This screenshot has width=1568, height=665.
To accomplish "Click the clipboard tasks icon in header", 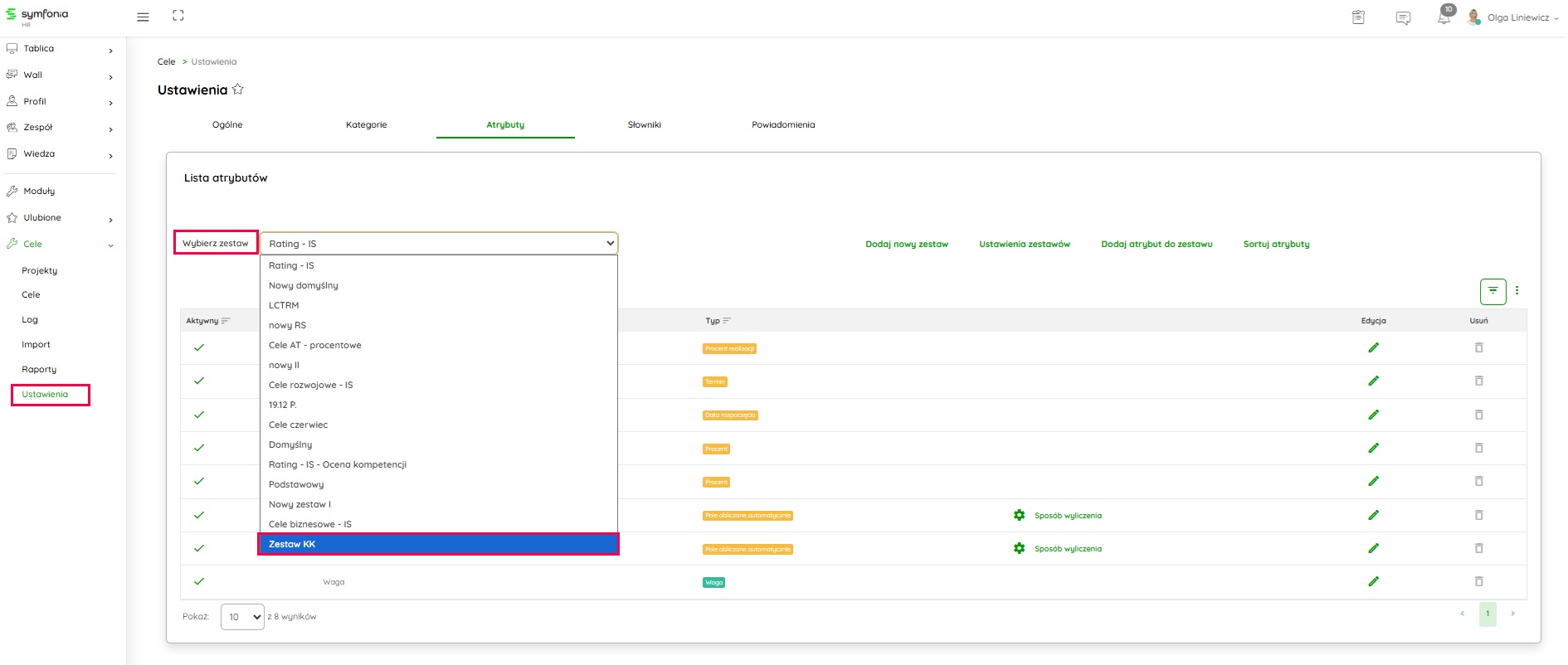I will pos(1358,17).
